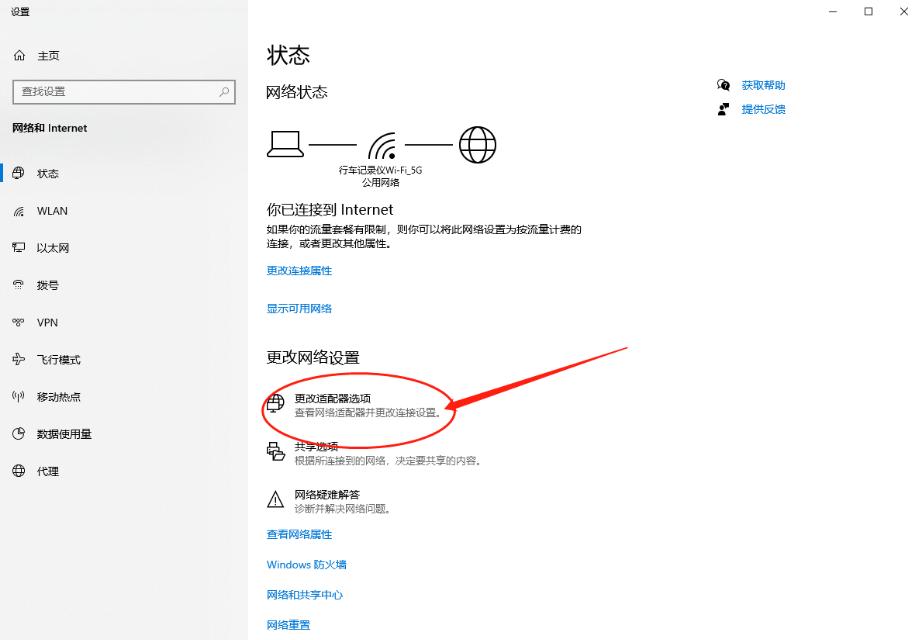Image resolution: width=912 pixels, height=640 pixels.
Task: Open 更改适配器选项 adapter options
Action: coord(332,399)
